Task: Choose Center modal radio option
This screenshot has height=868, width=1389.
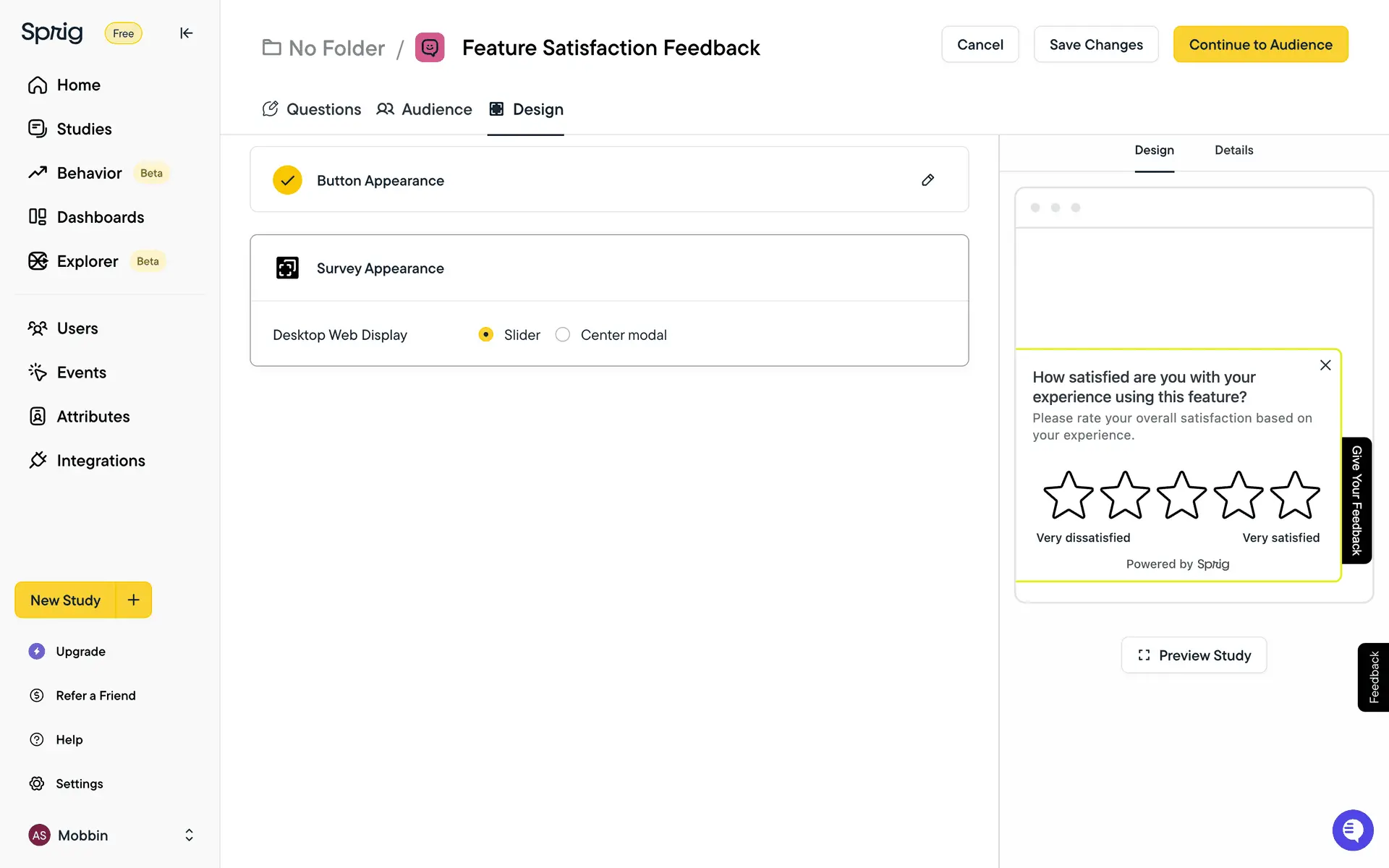Action: click(563, 334)
